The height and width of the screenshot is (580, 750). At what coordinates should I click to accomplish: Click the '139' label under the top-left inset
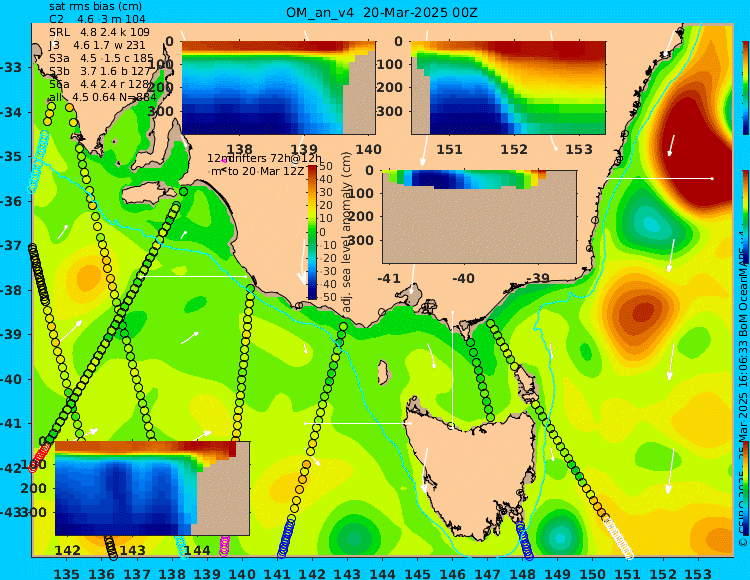[304, 149]
